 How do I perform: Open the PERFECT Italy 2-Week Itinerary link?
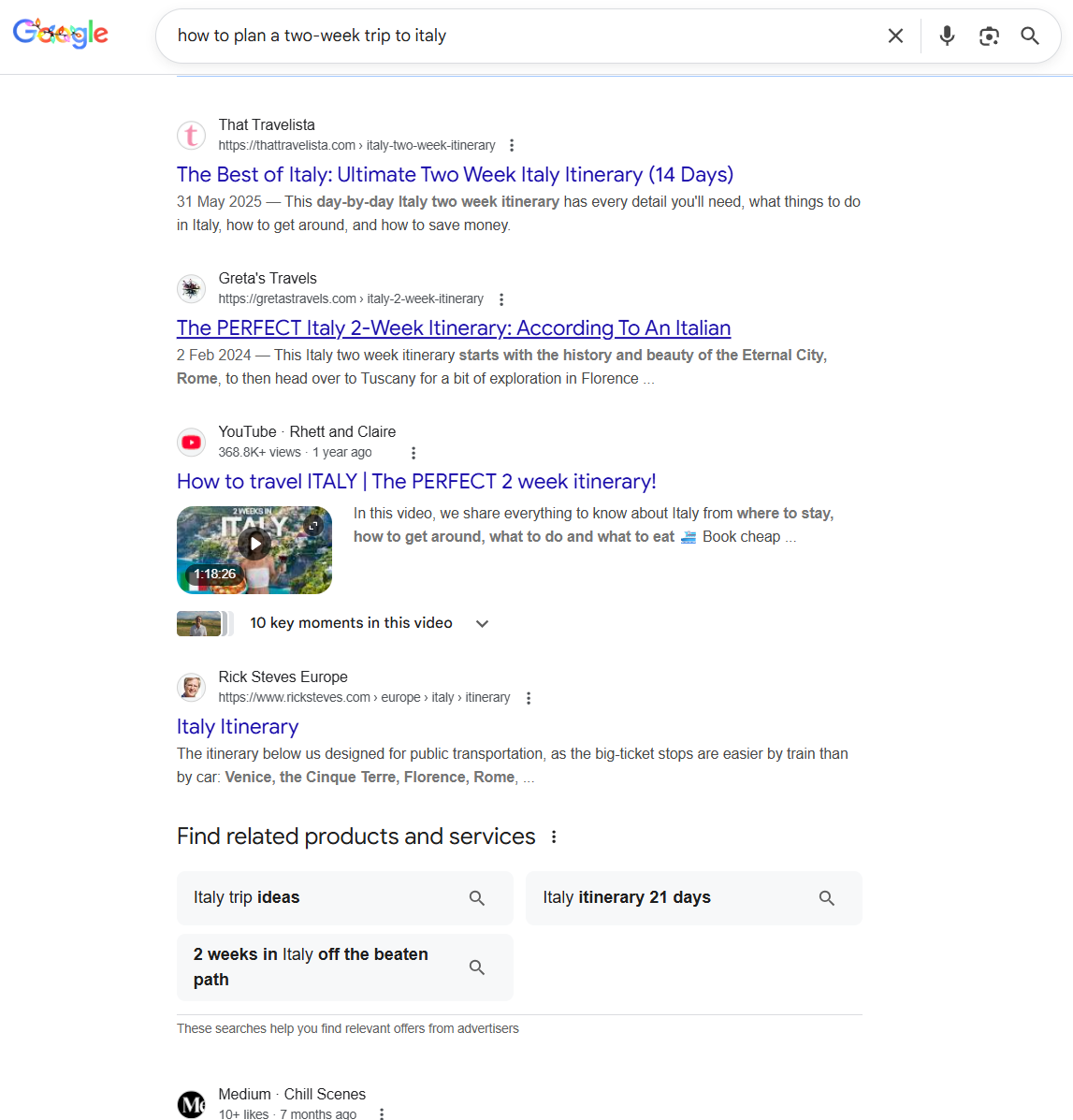[x=454, y=327]
